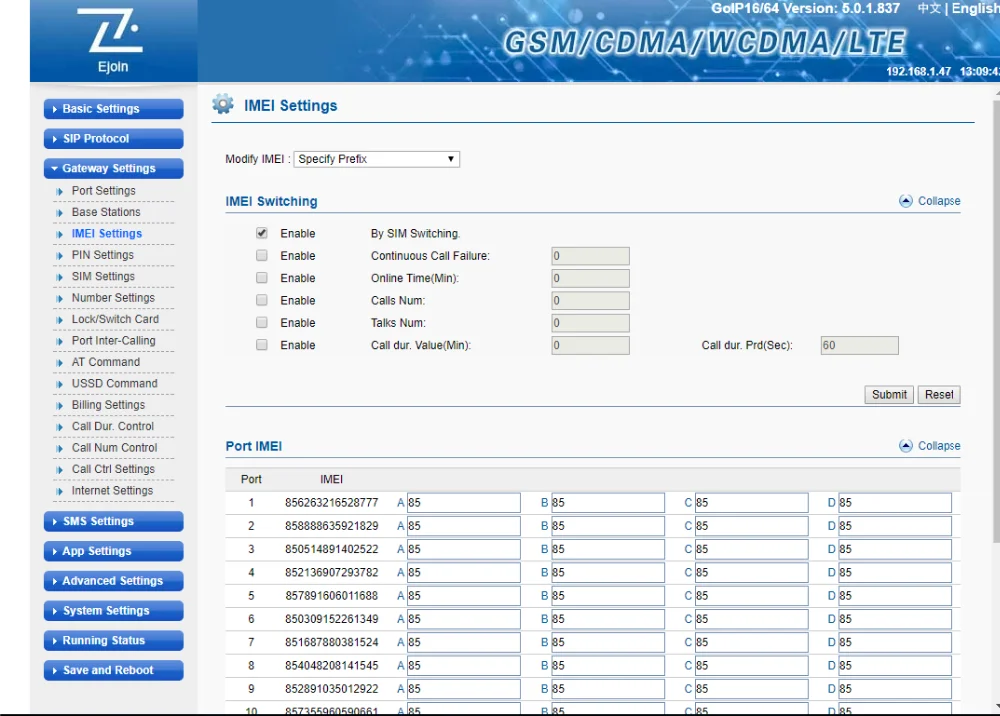Open Lock/Switch Card in the sidebar
The height and width of the screenshot is (716, 1000).
pyautogui.click(x=115, y=319)
